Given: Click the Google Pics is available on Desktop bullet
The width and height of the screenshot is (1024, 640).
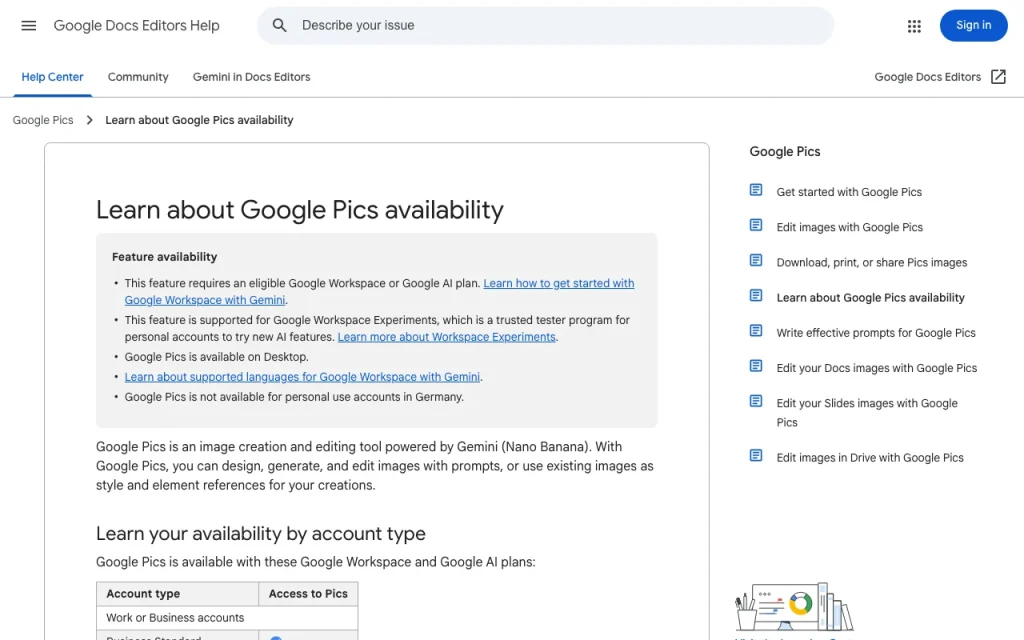Looking at the screenshot, I should pyautogui.click(x=216, y=357).
